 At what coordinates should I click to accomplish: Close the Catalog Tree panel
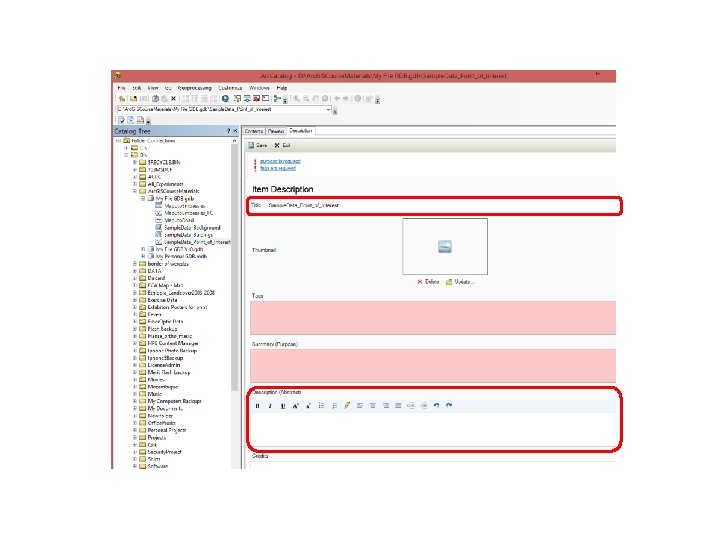coord(236,131)
